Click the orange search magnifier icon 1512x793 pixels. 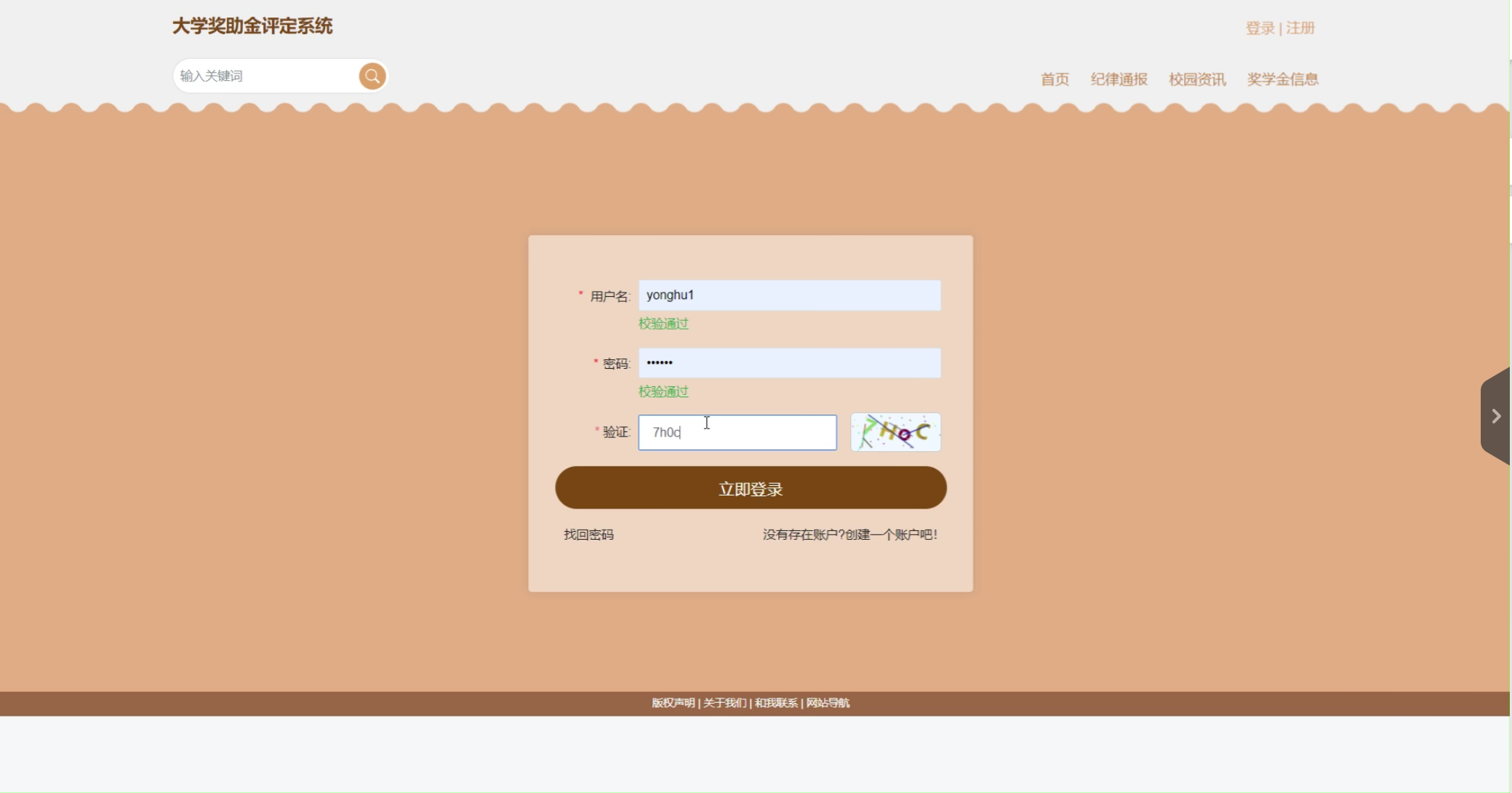pyautogui.click(x=372, y=76)
